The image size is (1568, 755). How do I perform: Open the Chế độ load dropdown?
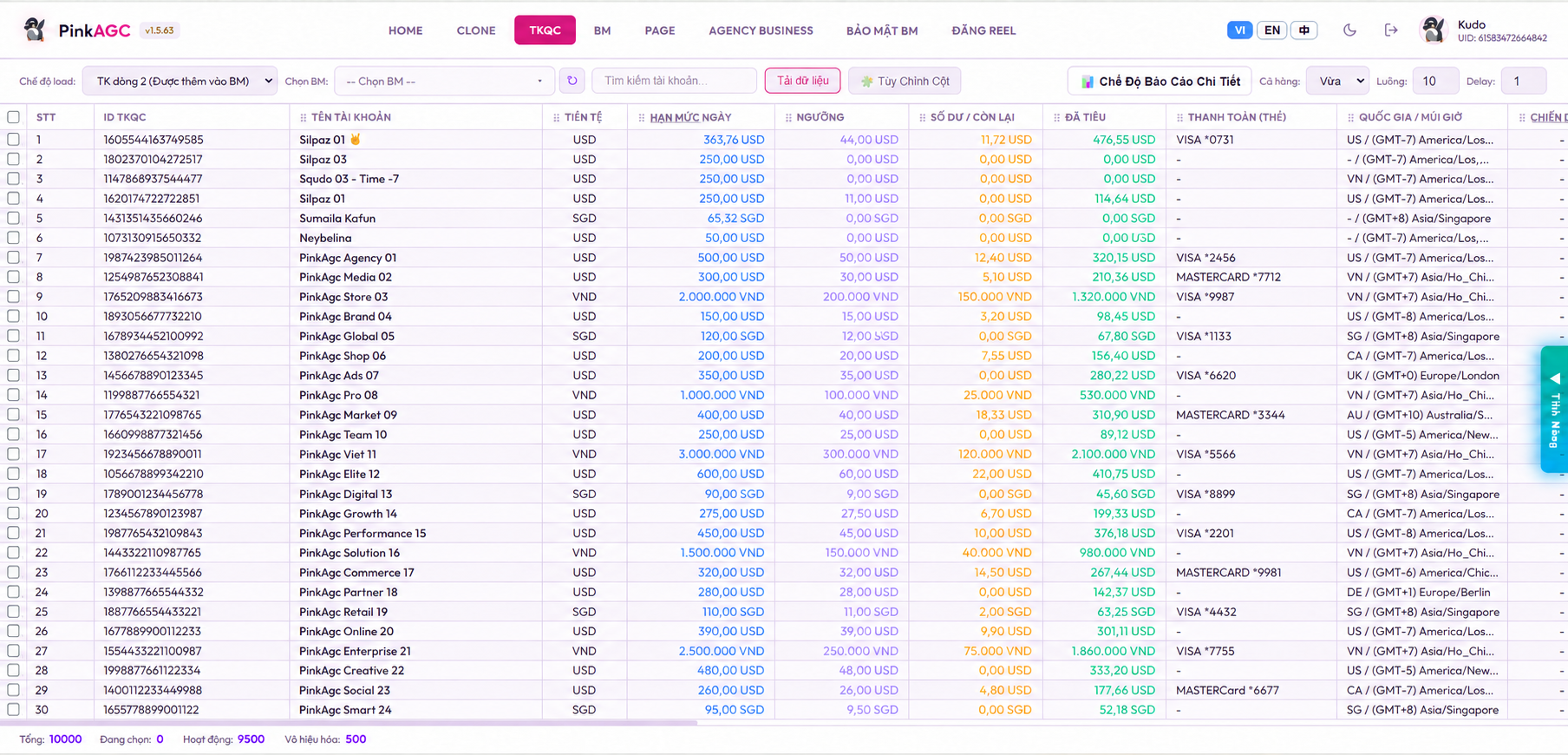[x=180, y=81]
